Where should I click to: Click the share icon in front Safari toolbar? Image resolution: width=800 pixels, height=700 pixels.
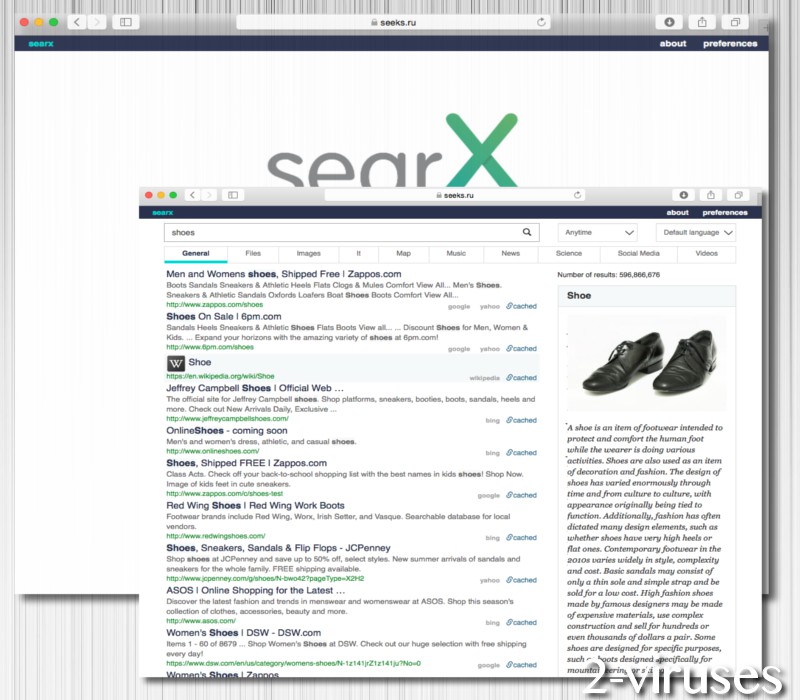pos(711,195)
